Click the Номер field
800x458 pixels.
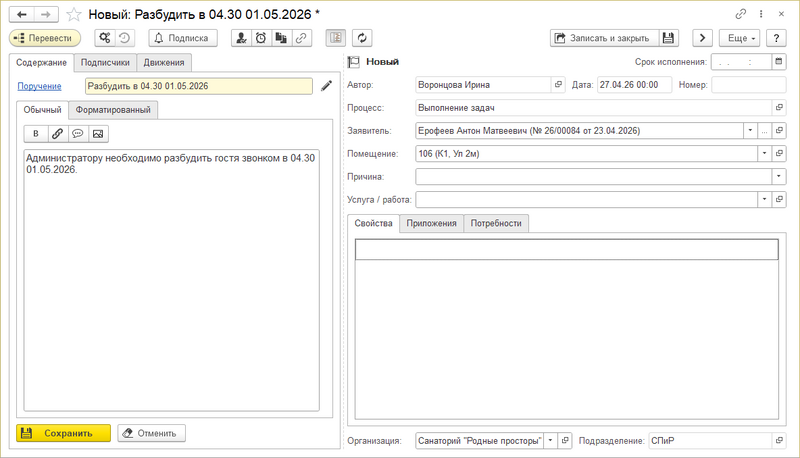(748, 85)
